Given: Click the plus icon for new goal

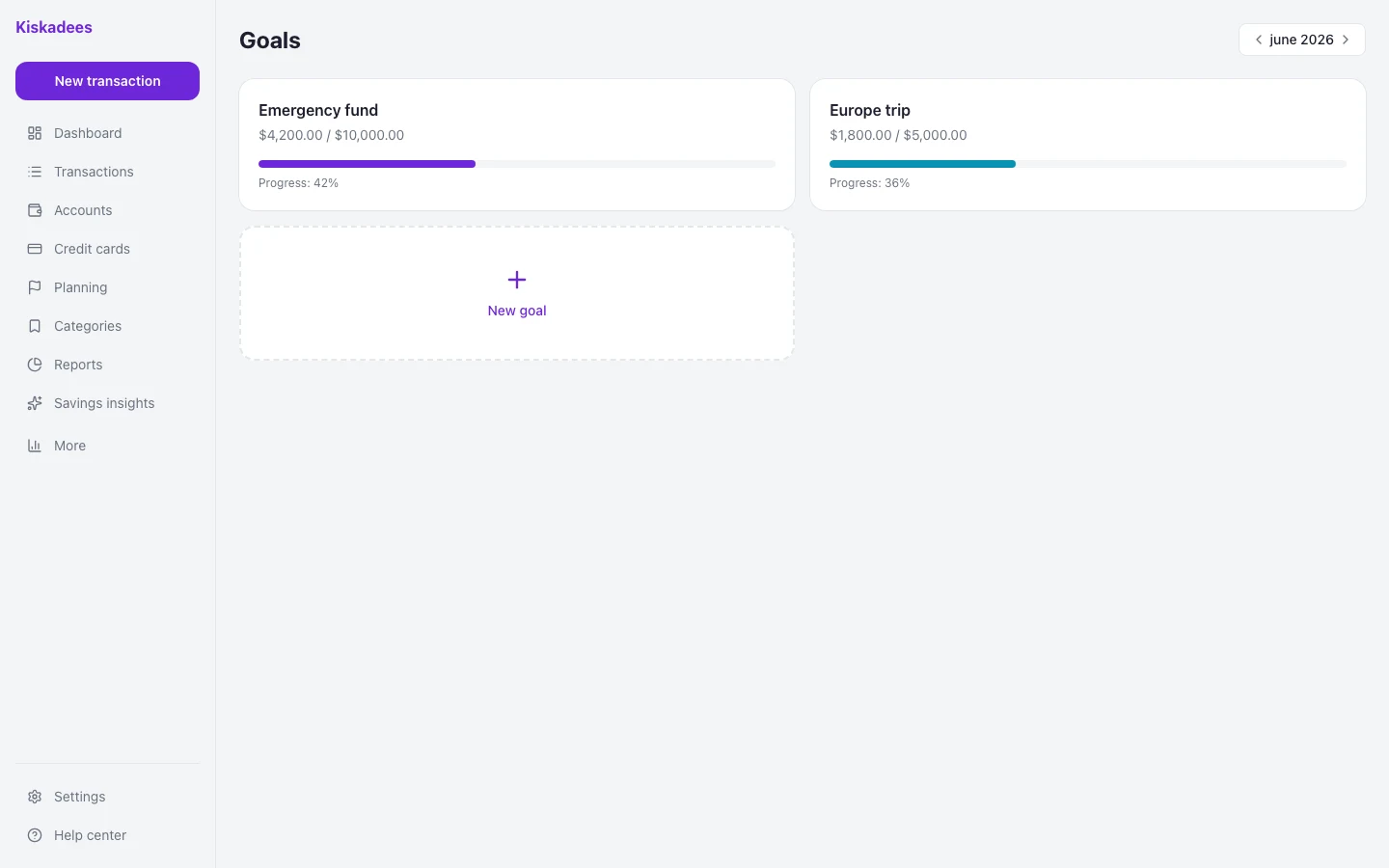Looking at the screenshot, I should point(517,280).
